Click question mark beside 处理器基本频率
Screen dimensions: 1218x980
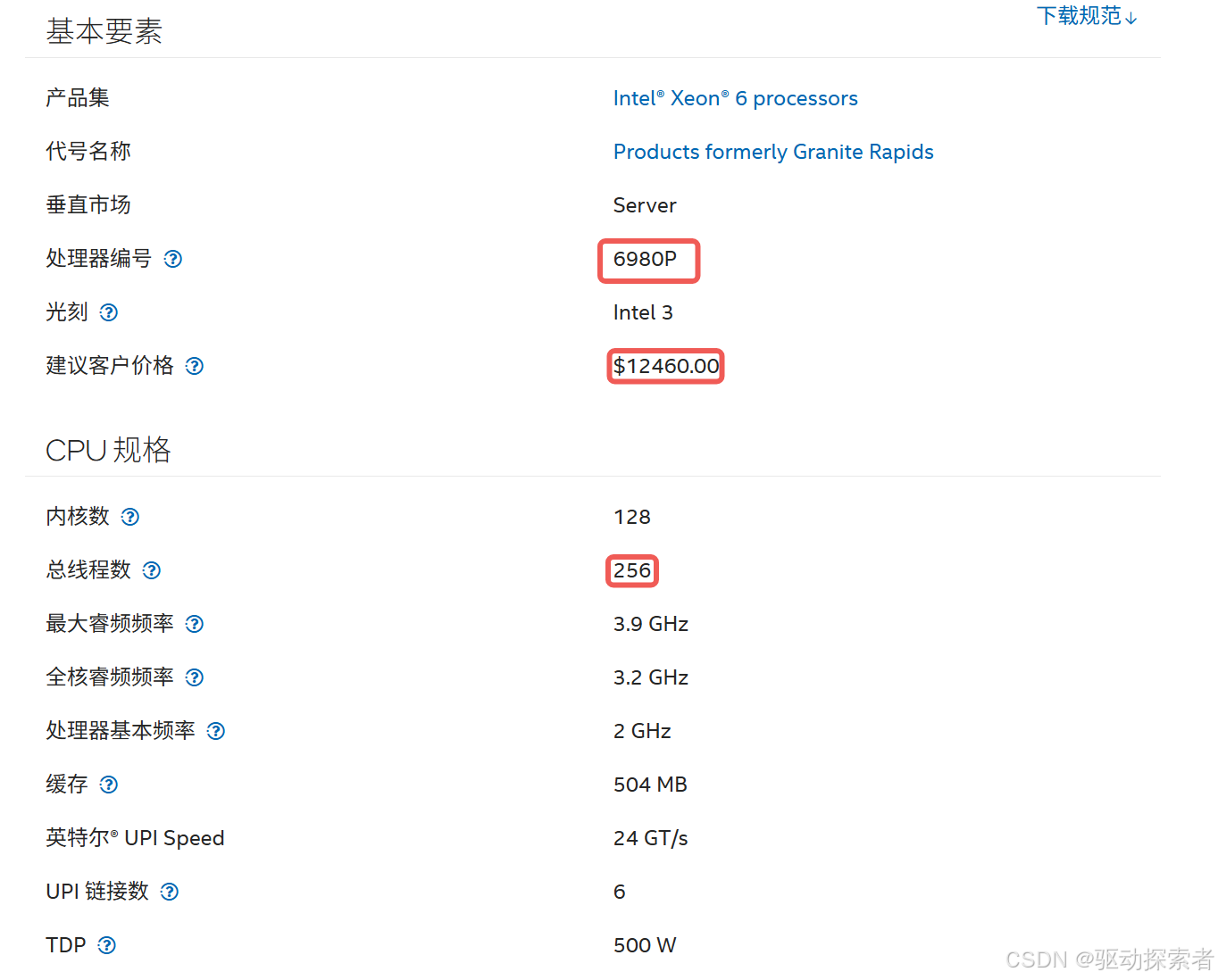[216, 731]
